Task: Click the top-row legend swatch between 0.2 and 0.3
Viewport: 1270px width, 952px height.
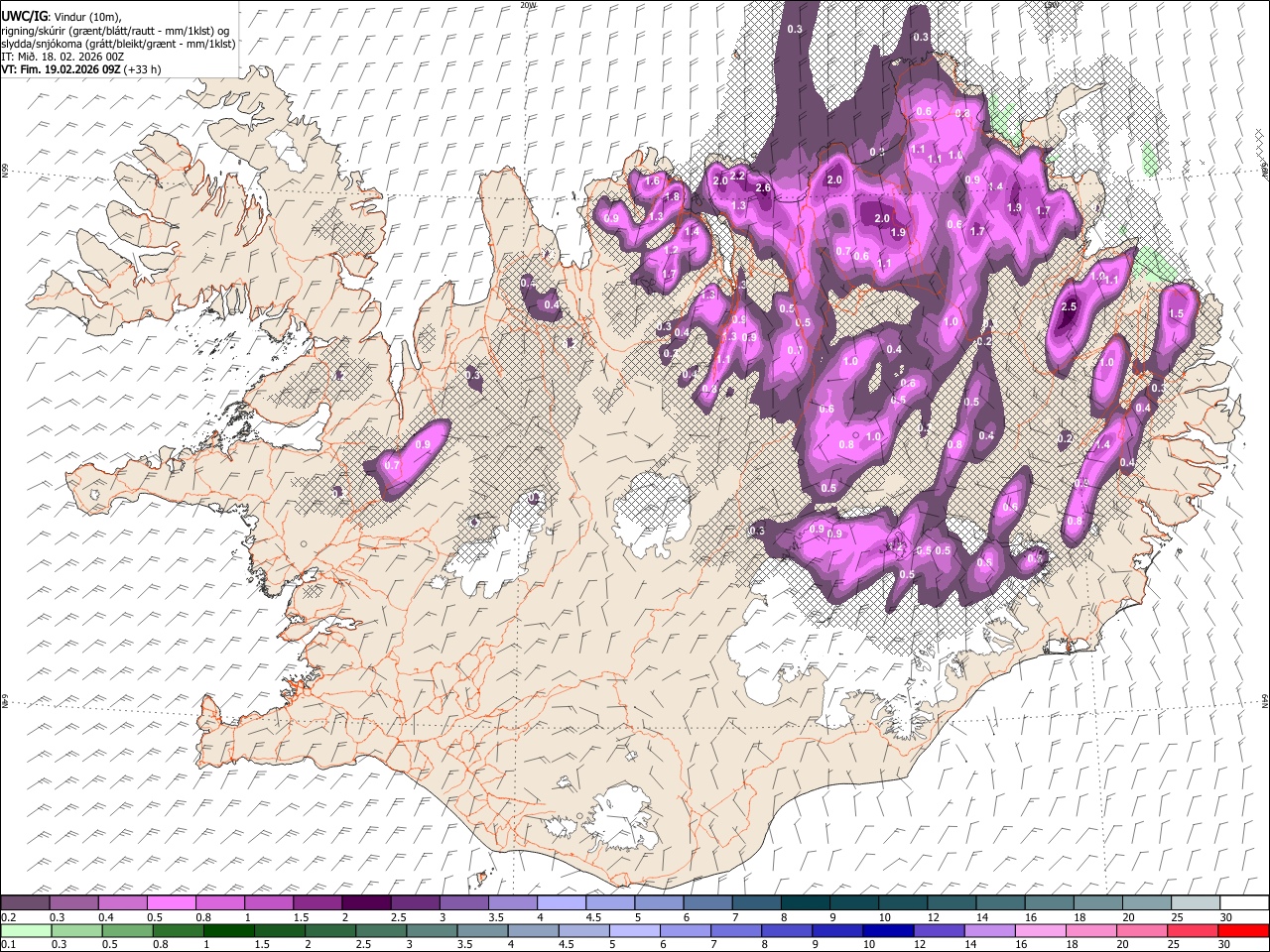Action: (26, 903)
